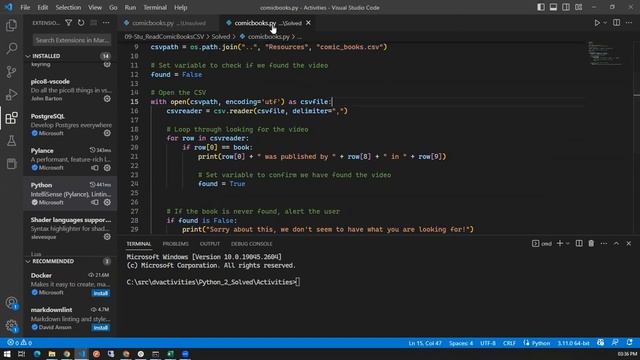Screen dimensions: 640x360
Task: Open the File menu
Action: pyautogui.click(x=25, y=7)
